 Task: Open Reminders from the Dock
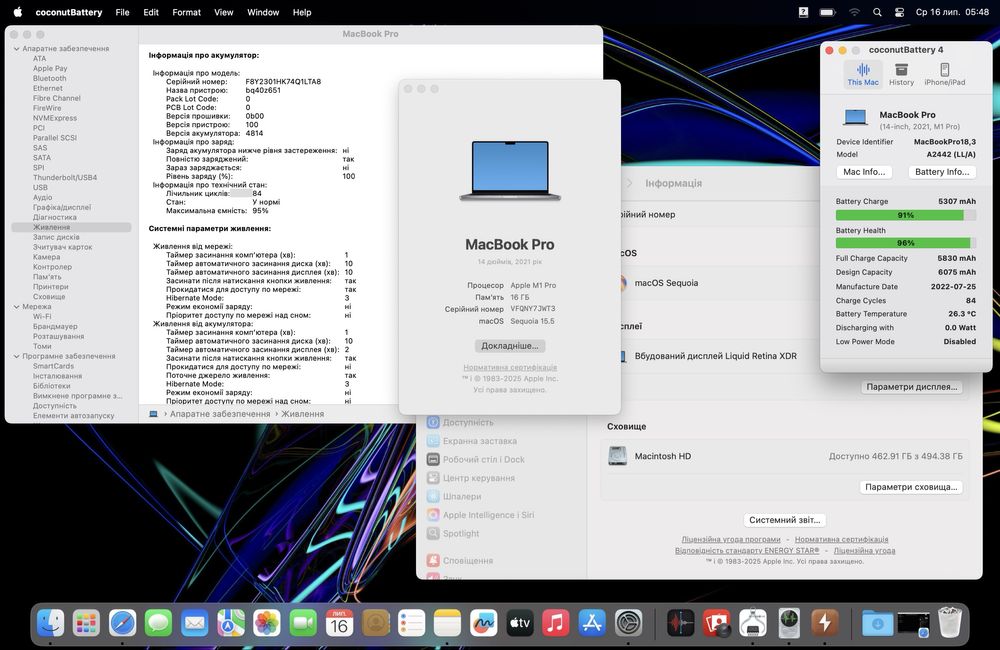click(x=411, y=623)
